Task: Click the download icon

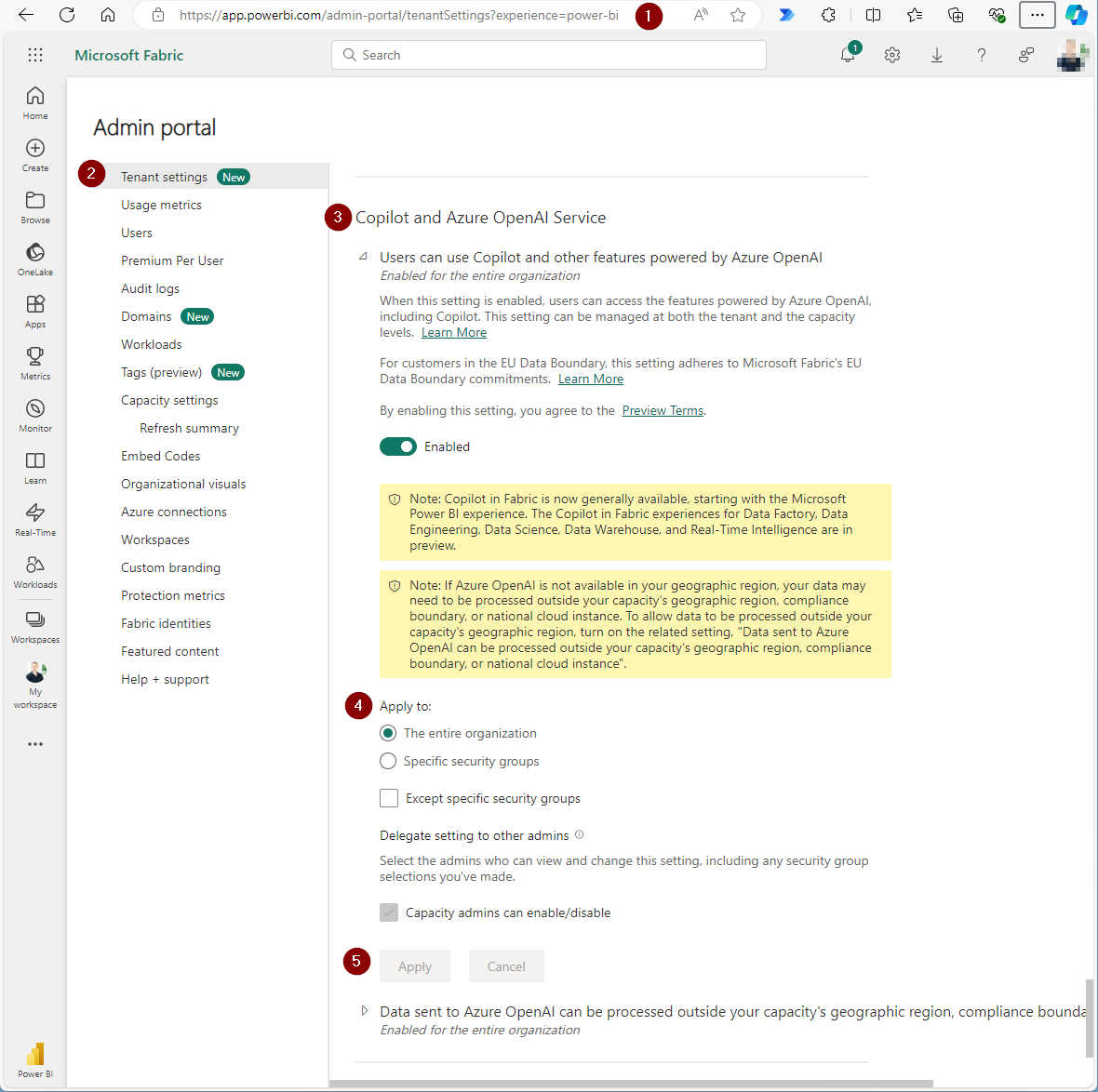Action: (x=937, y=55)
